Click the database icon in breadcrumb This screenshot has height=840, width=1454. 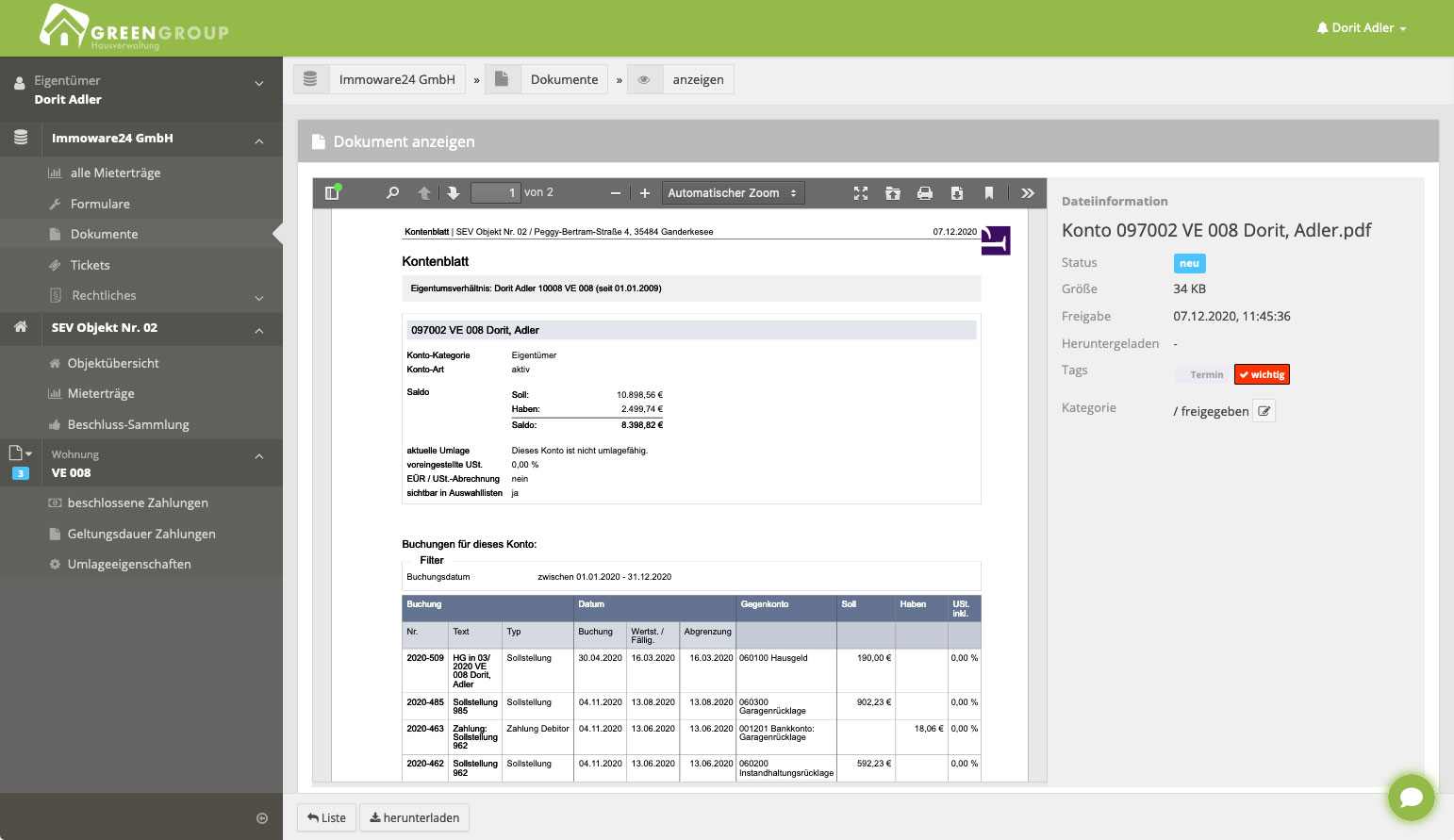point(310,79)
